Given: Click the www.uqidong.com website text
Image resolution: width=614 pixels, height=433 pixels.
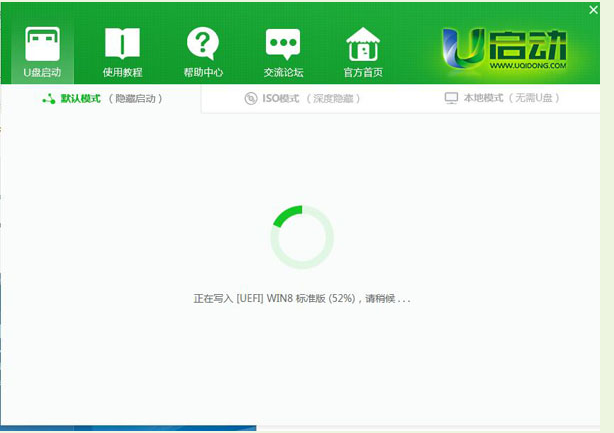Looking at the screenshot, I should pos(528,67).
